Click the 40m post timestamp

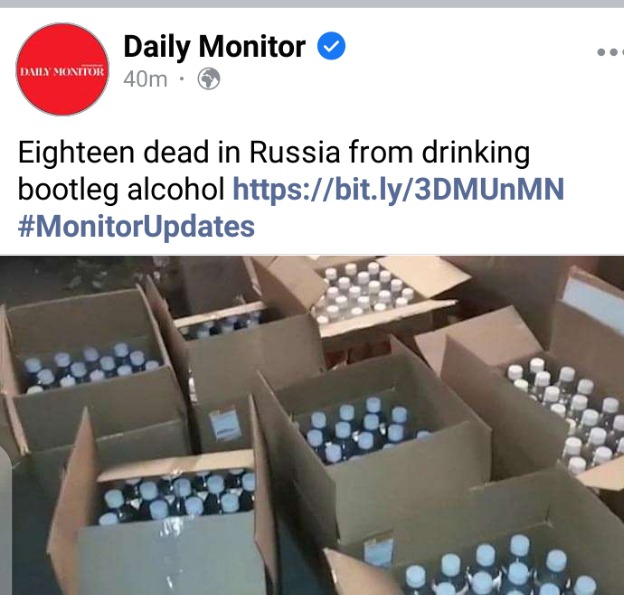[145, 79]
